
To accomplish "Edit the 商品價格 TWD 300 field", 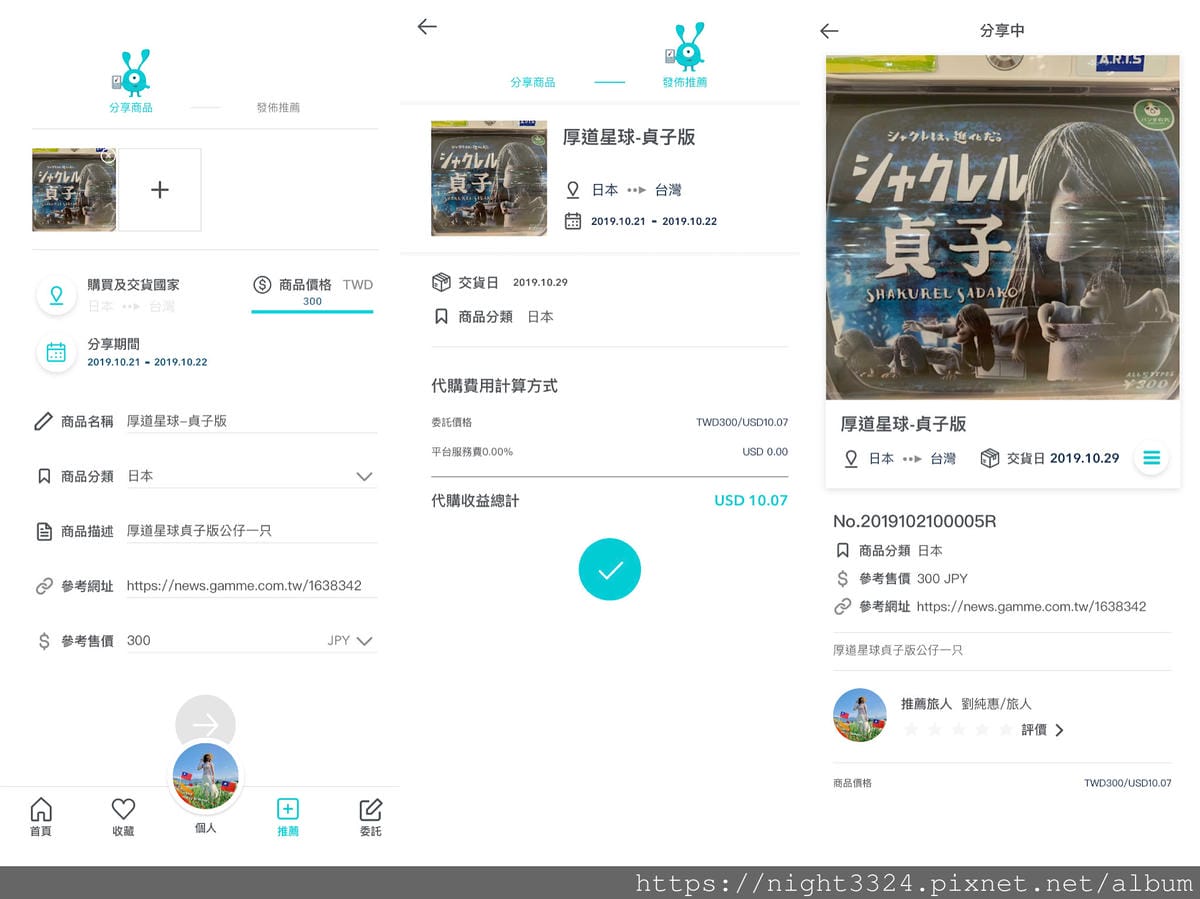I will point(312,301).
